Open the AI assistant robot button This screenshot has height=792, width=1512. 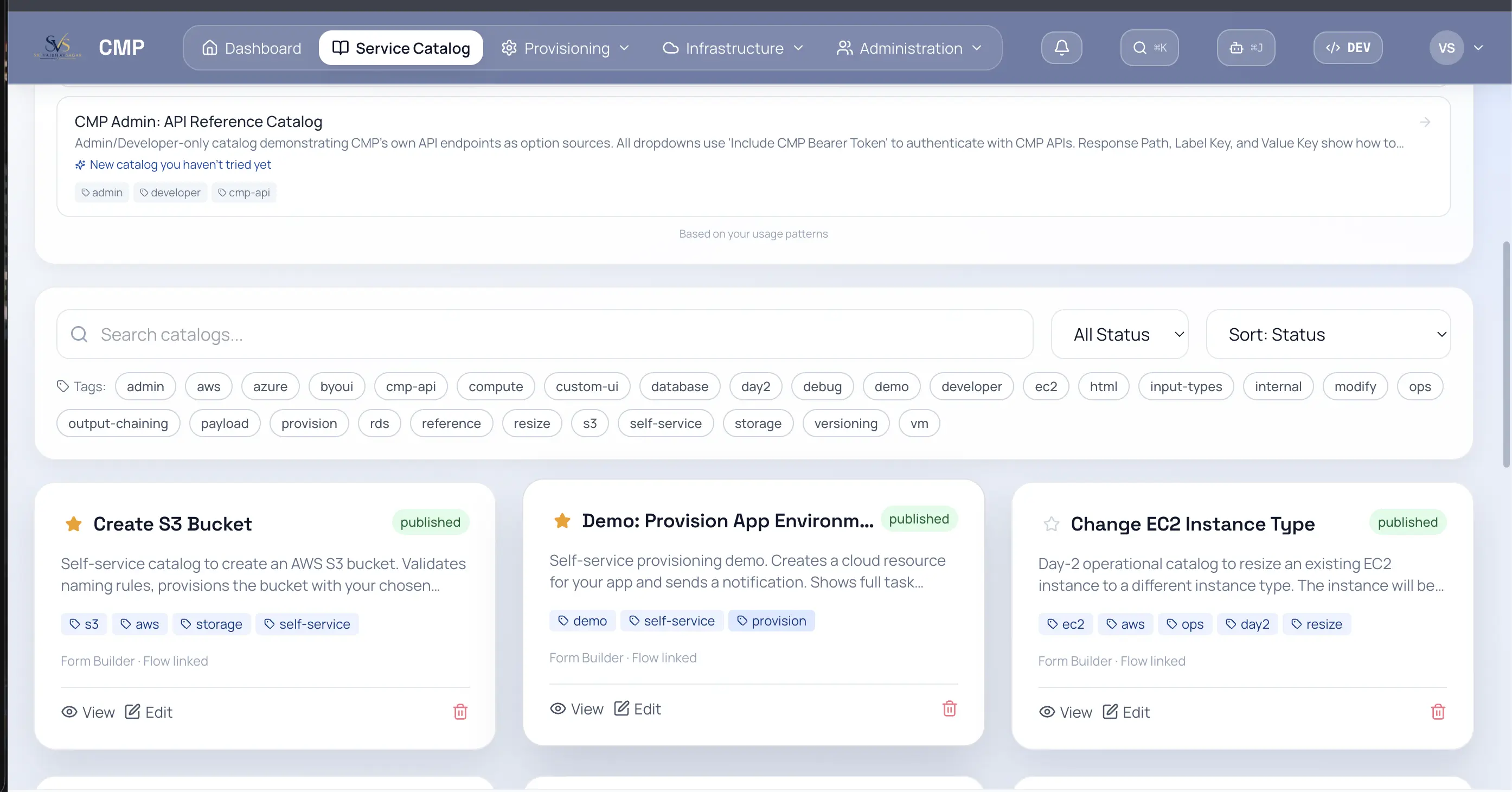pyautogui.click(x=1246, y=48)
